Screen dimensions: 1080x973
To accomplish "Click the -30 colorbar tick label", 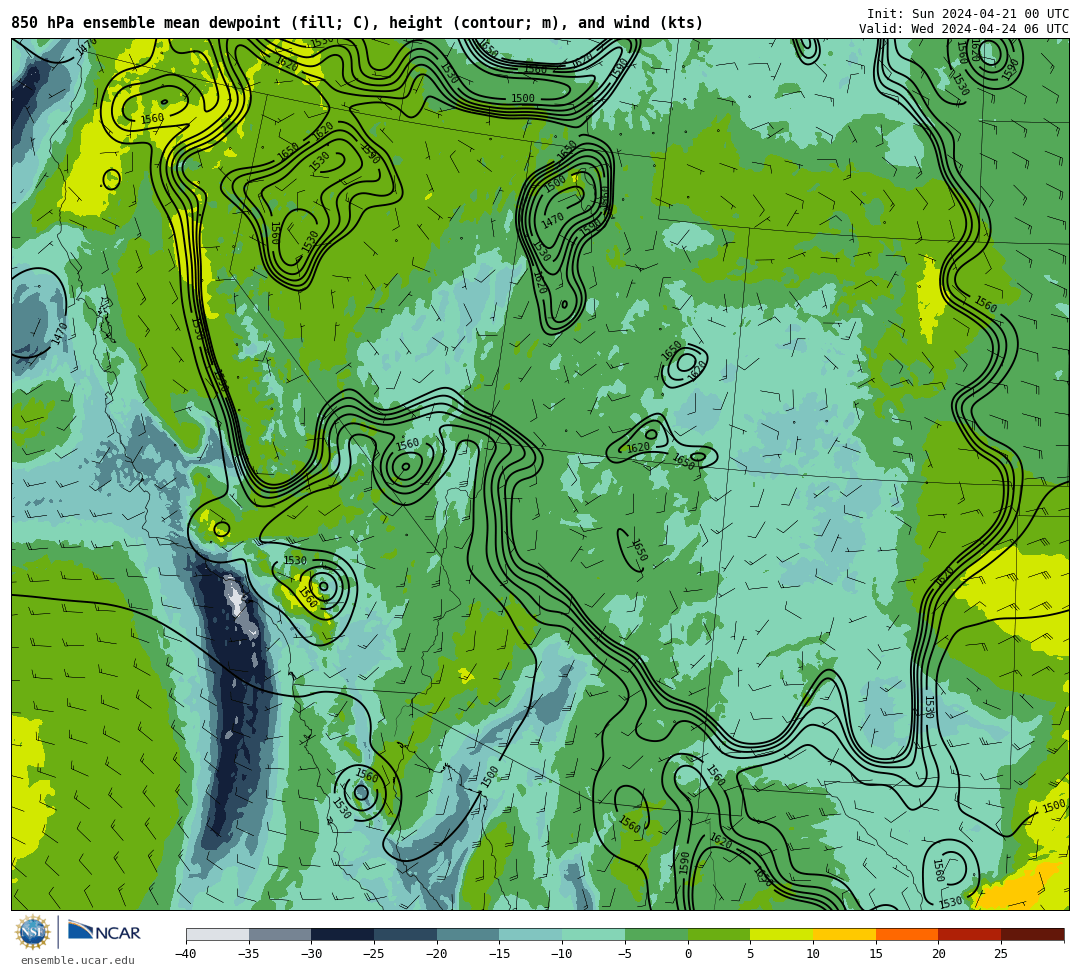I will click(311, 954).
